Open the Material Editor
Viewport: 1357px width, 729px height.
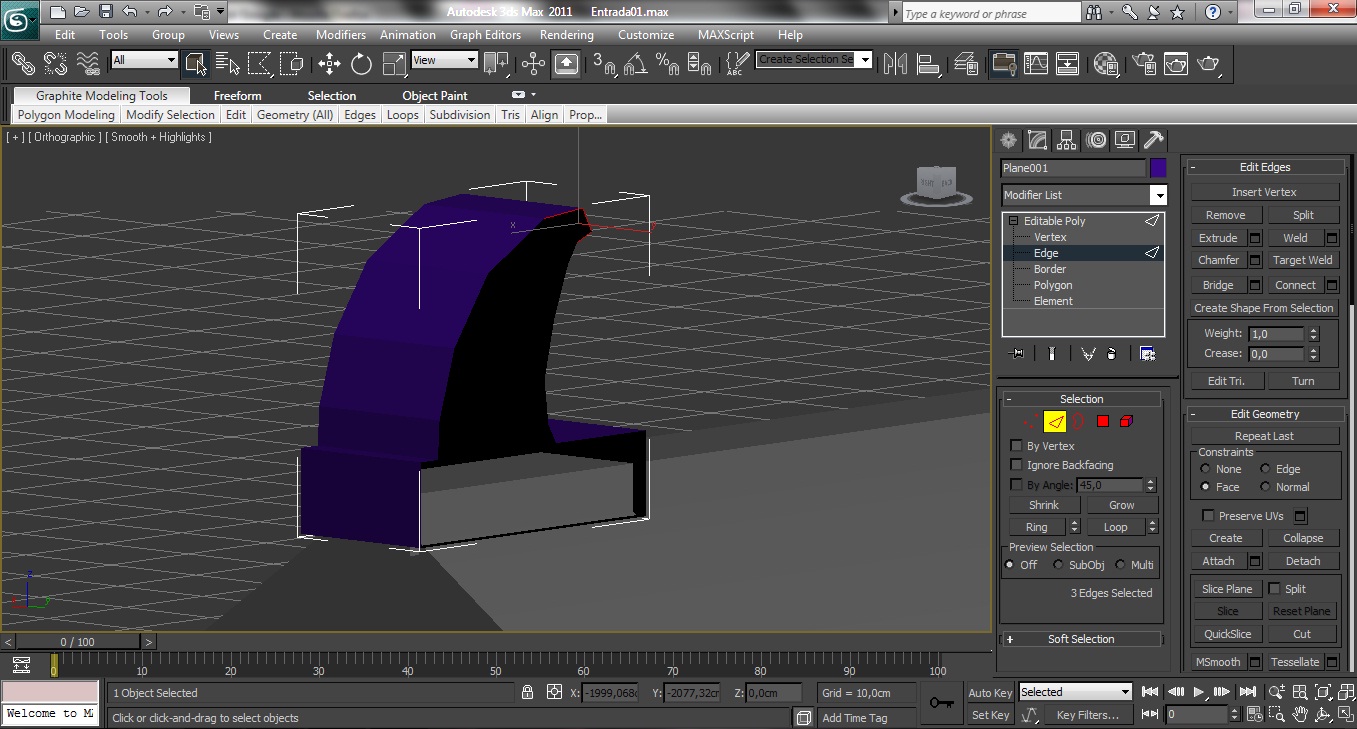tap(1106, 64)
